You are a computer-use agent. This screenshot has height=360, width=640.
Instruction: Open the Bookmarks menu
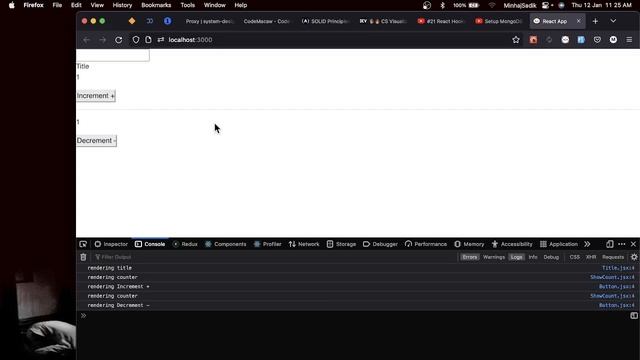point(156,5)
